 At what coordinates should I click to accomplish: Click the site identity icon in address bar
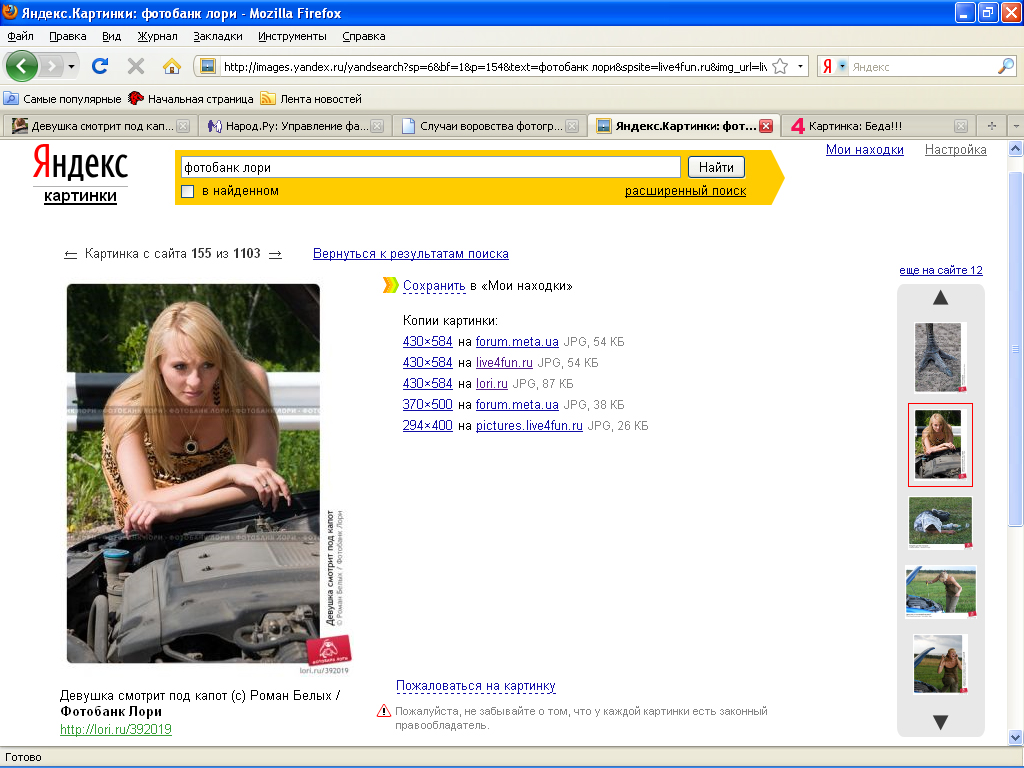(x=208, y=66)
